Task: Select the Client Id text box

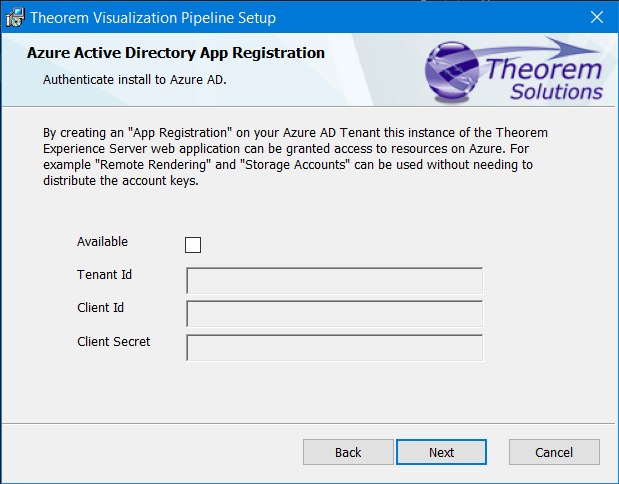Action: point(334,314)
